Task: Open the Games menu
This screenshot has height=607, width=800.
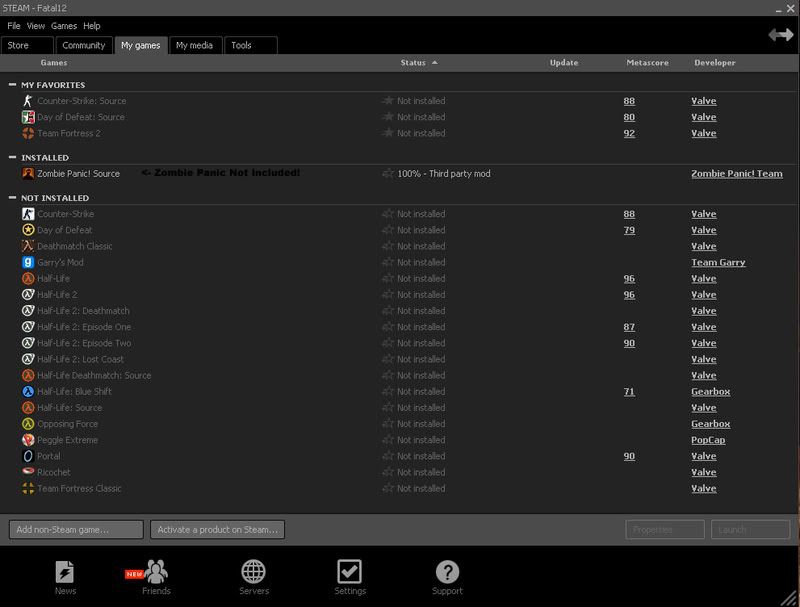Action: [x=63, y=26]
